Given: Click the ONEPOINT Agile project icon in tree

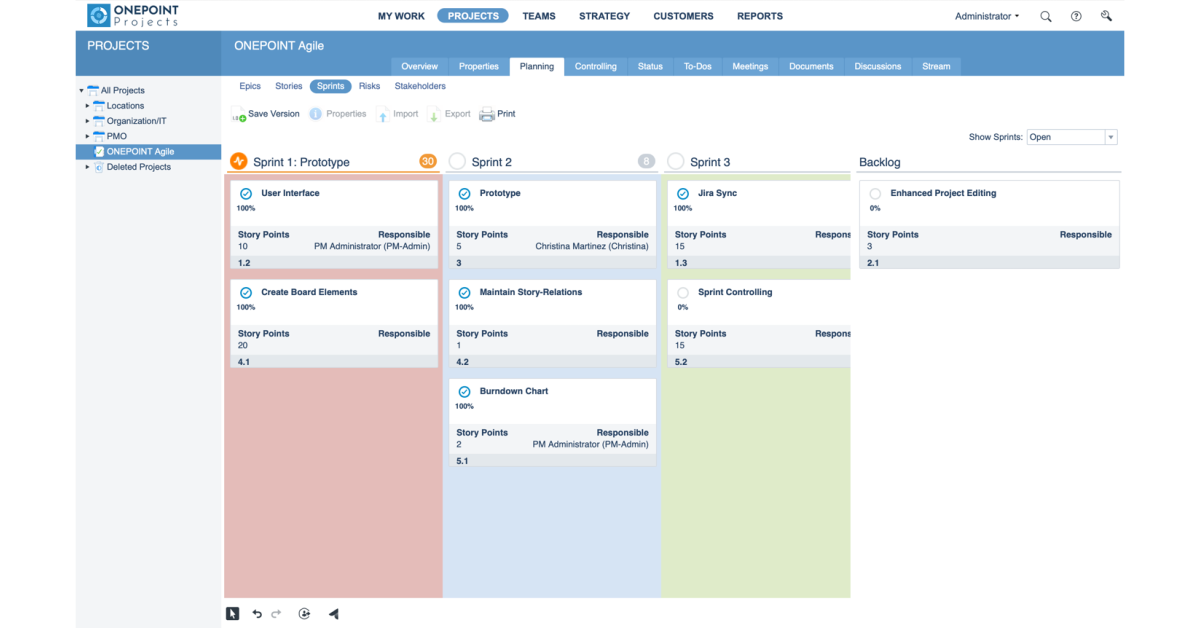Looking at the screenshot, I should (x=99, y=152).
